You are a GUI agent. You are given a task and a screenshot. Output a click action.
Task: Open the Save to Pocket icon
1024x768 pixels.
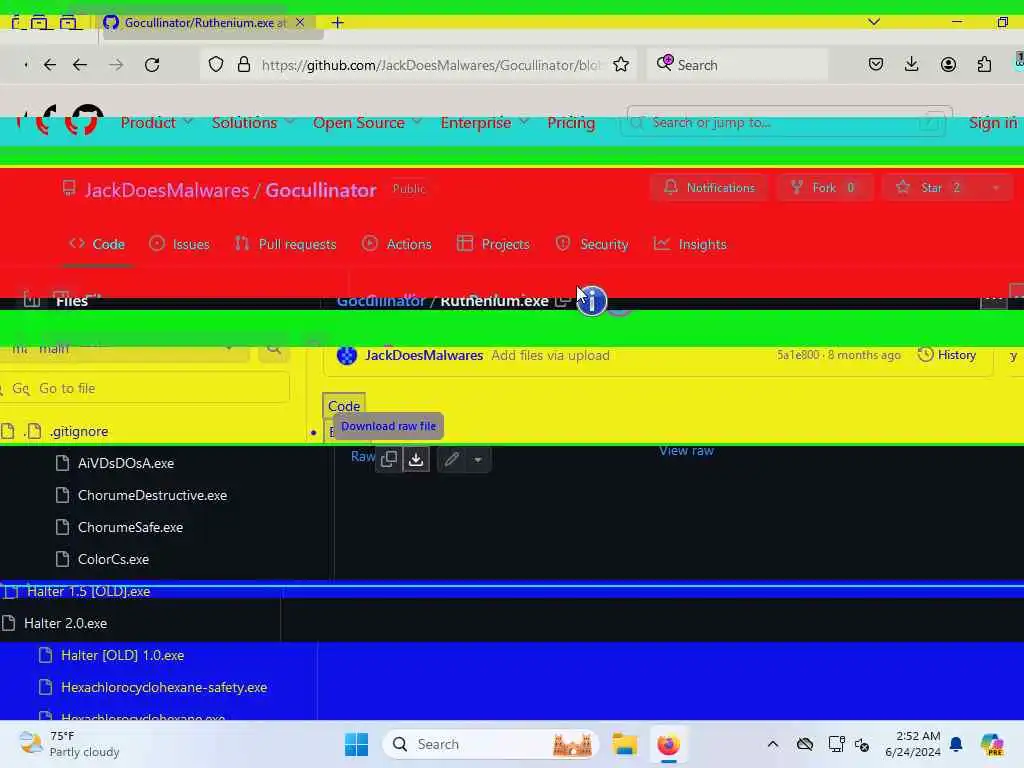coord(876,65)
